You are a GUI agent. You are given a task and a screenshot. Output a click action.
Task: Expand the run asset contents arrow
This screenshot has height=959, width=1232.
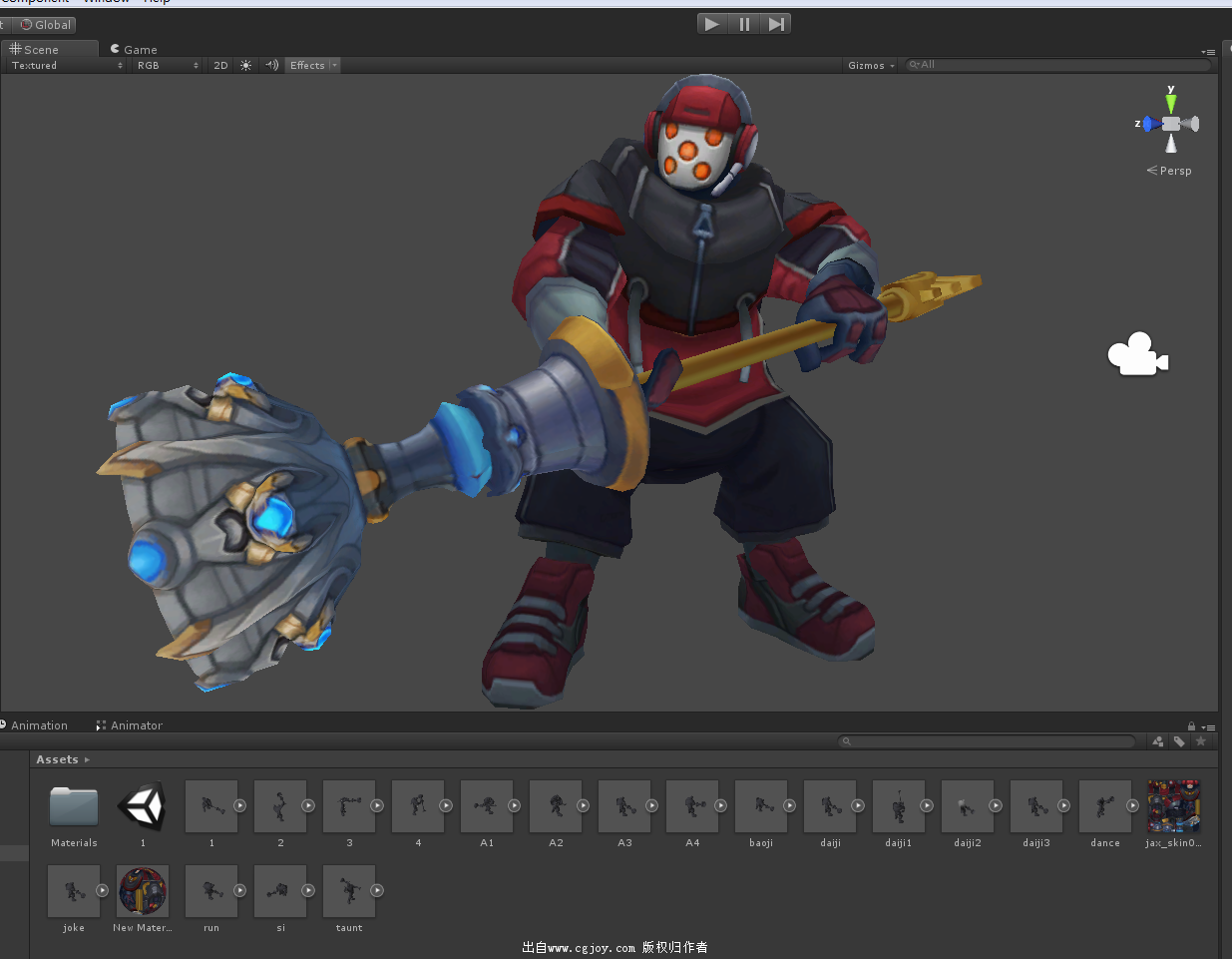pos(239,890)
